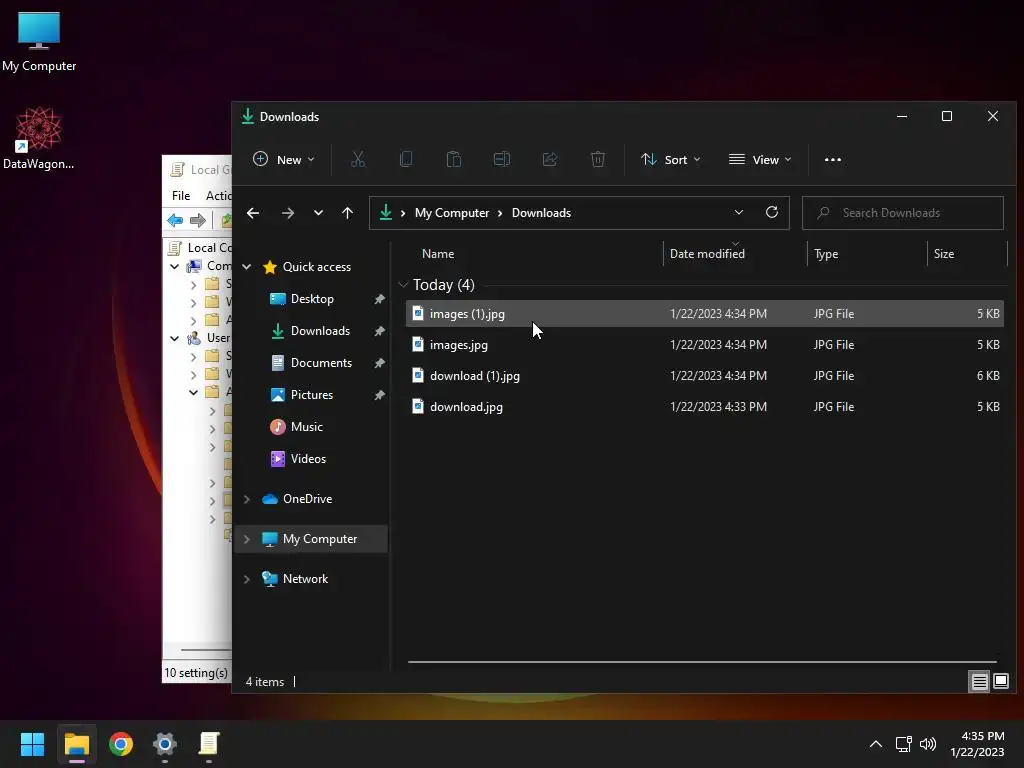Click in the Search Downloads field
The width and height of the screenshot is (1024, 768).
point(903,213)
